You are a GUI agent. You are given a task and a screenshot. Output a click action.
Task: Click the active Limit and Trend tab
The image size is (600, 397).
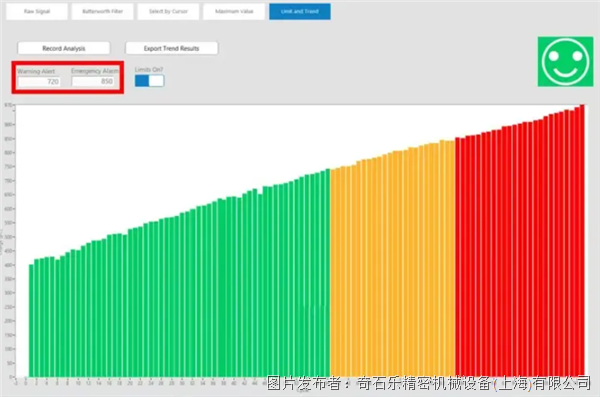tap(300, 11)
